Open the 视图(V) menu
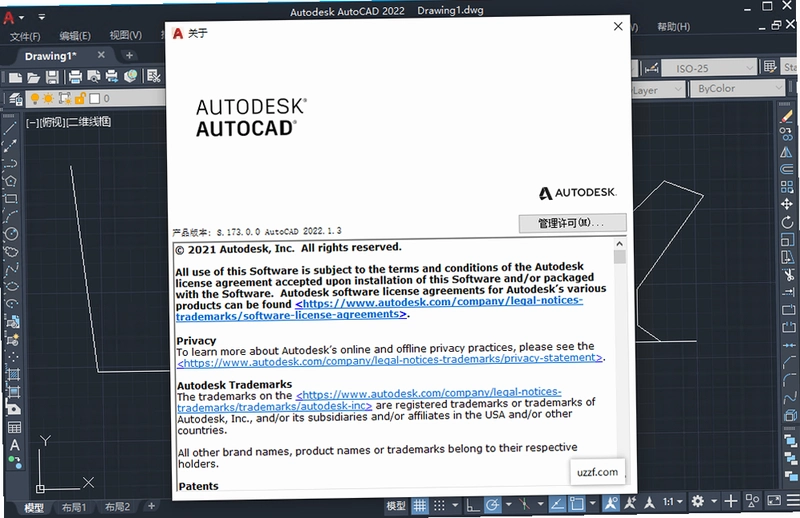The image size is (800, 518). [126, 35]
